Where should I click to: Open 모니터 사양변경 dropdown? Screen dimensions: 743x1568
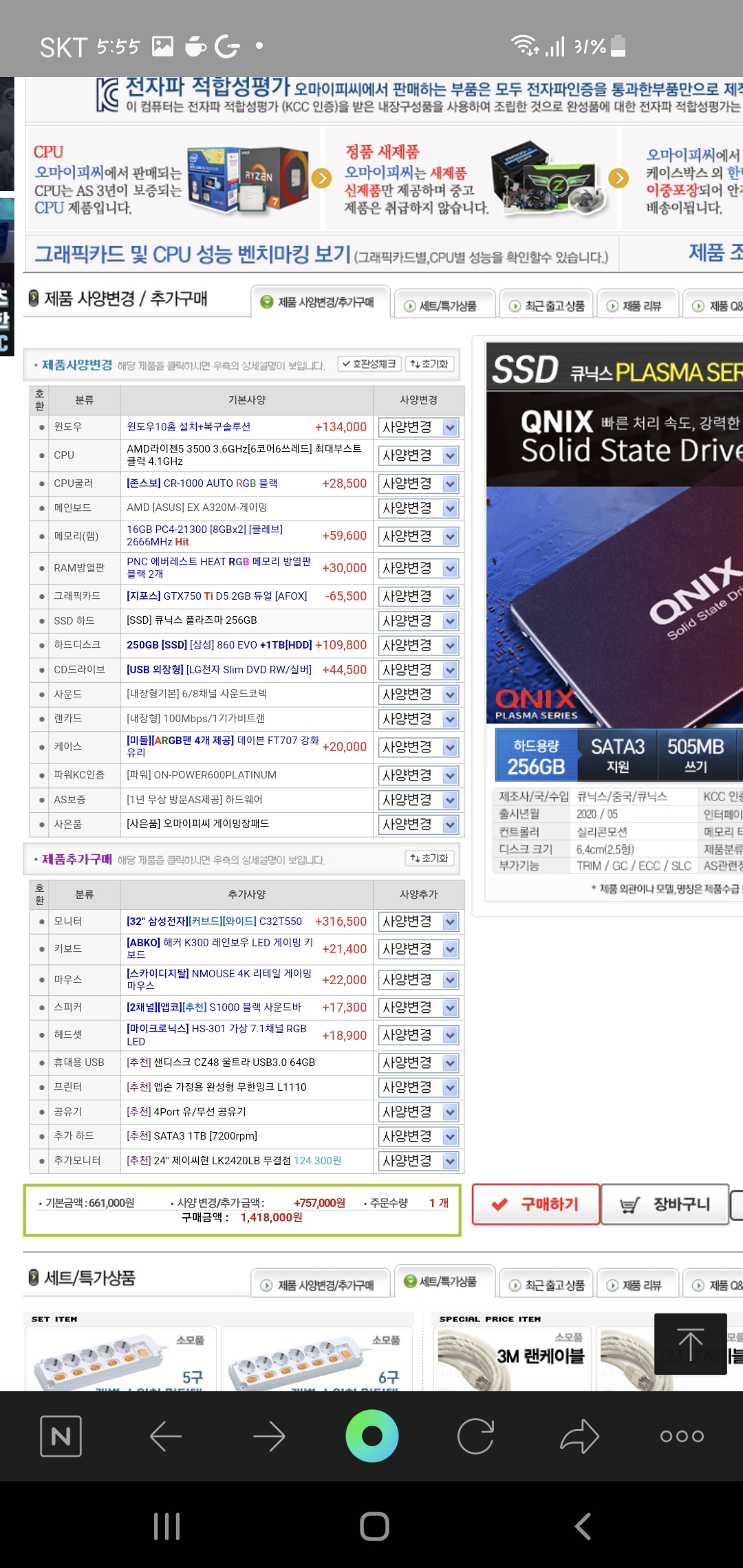point(418,922)
